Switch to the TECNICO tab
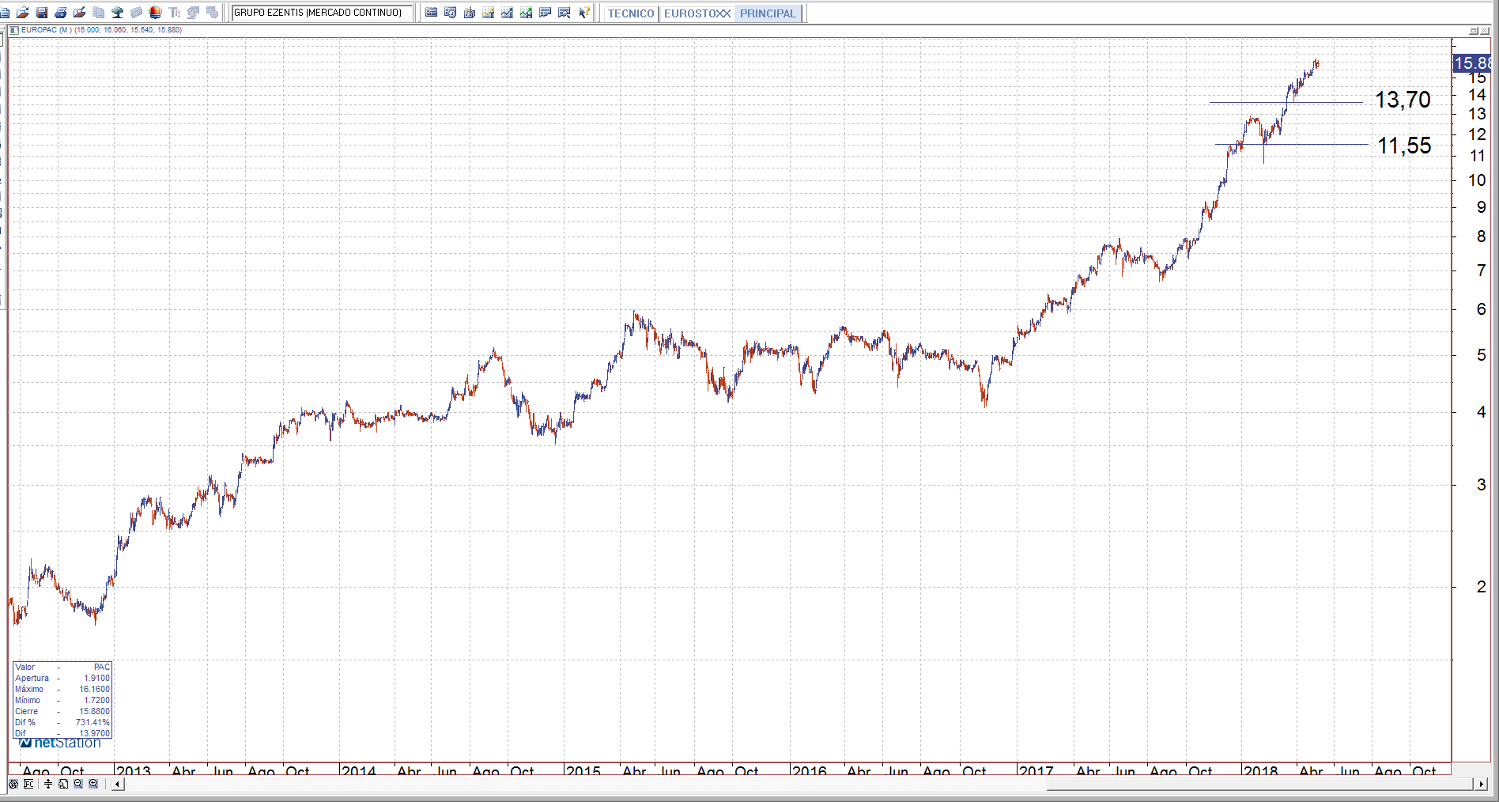1499x802 pixels. coord(631,14)
